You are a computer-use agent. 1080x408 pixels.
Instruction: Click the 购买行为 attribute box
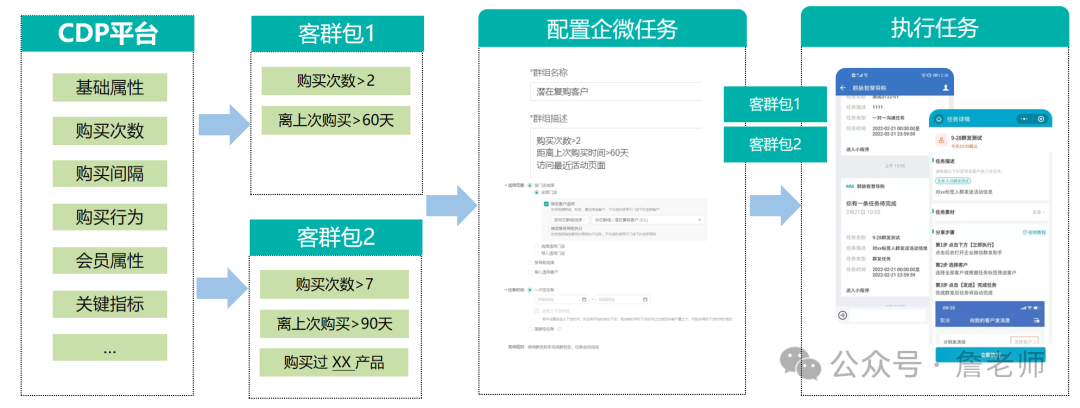(110, 217)
